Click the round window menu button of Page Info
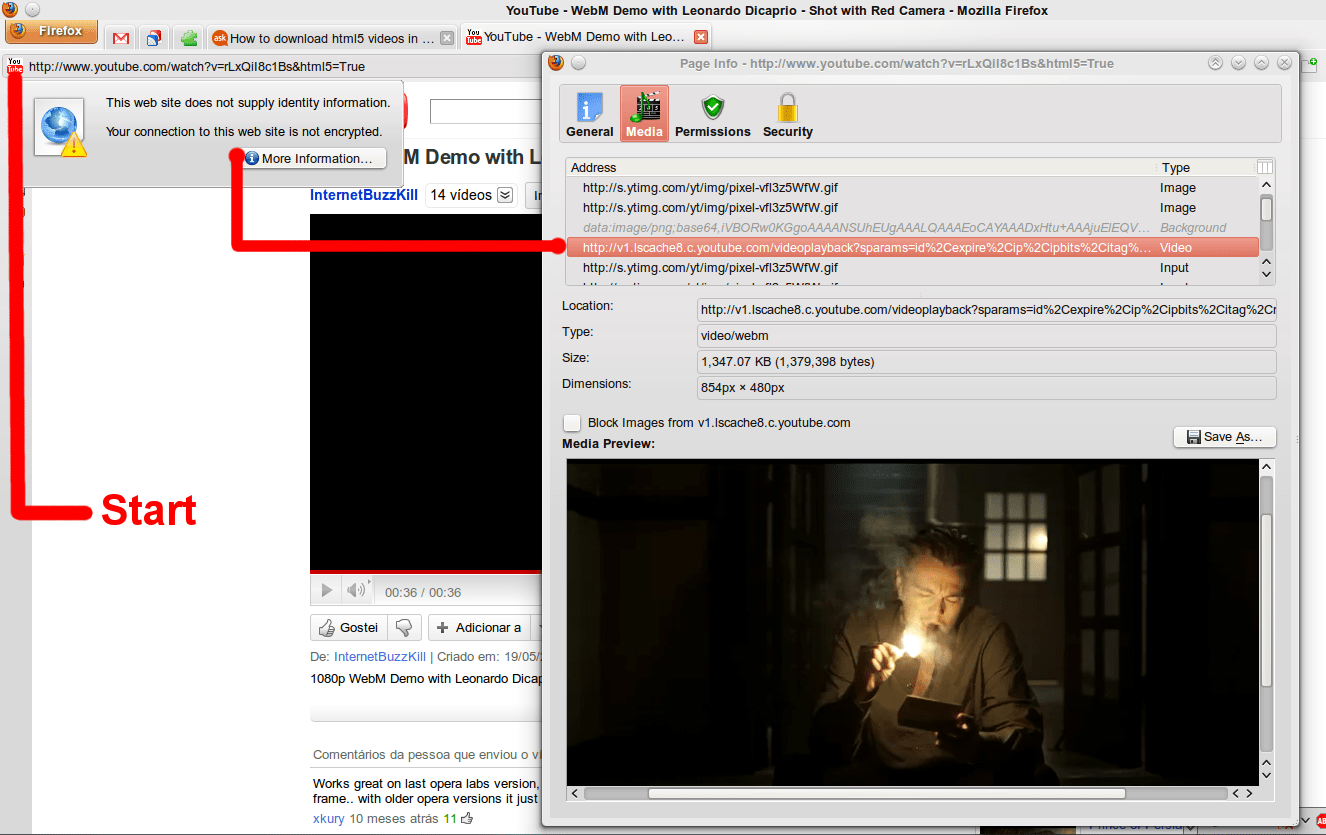This screenshot has width=1326, height=835. point(579,63)
